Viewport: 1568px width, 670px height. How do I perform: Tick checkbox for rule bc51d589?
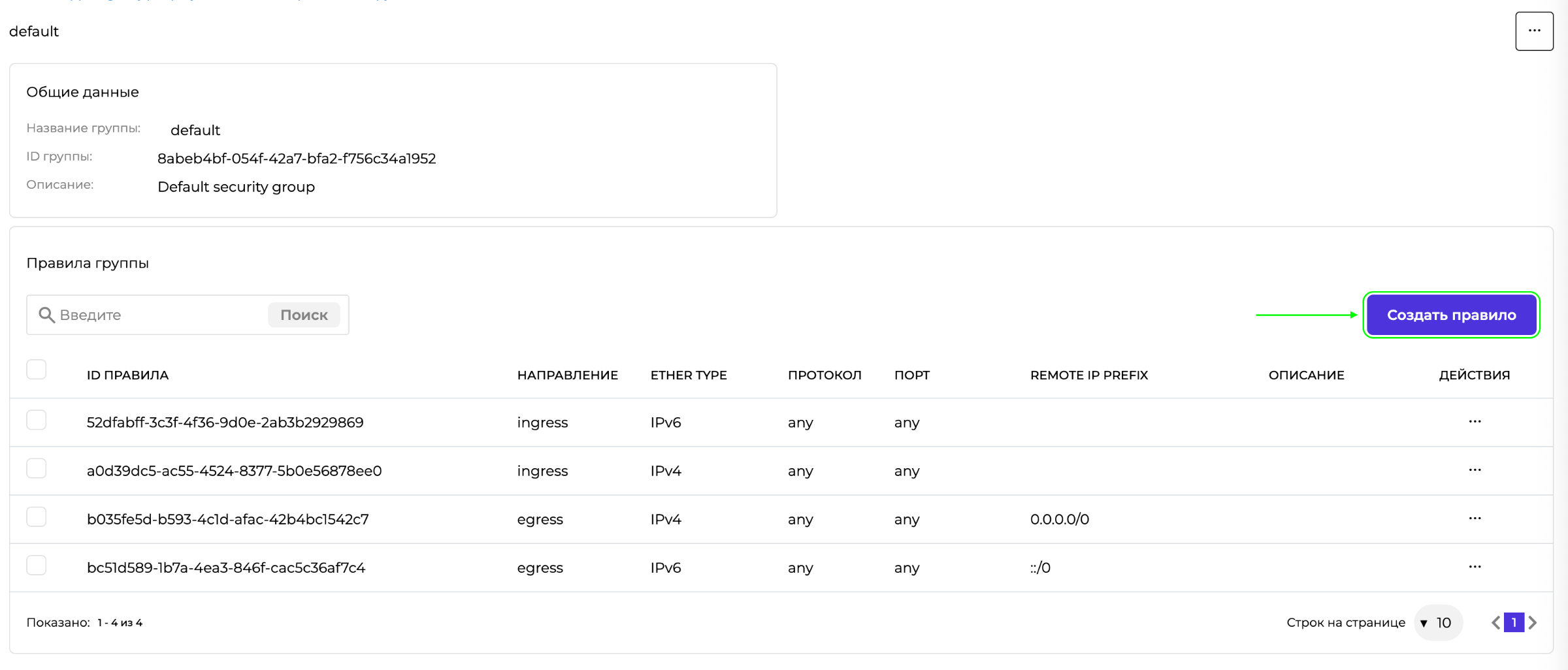[37, 565]
